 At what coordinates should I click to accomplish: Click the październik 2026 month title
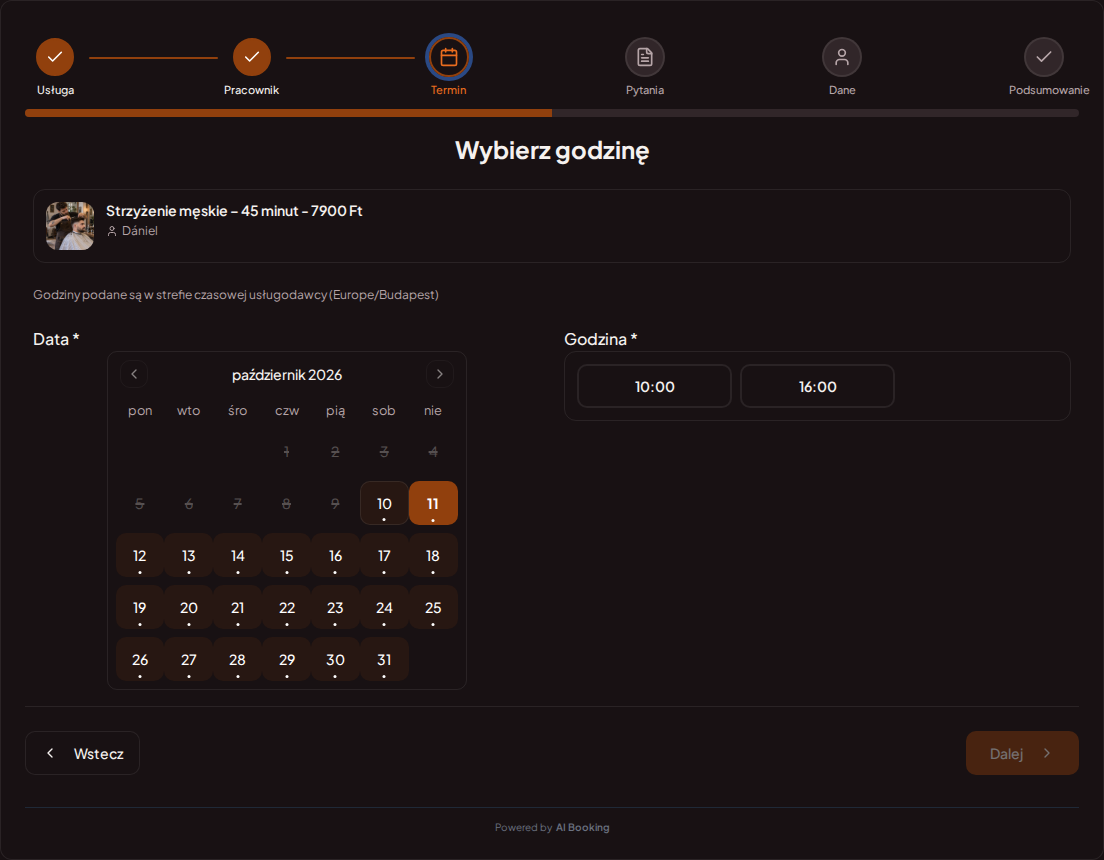(x=287, y=375)
